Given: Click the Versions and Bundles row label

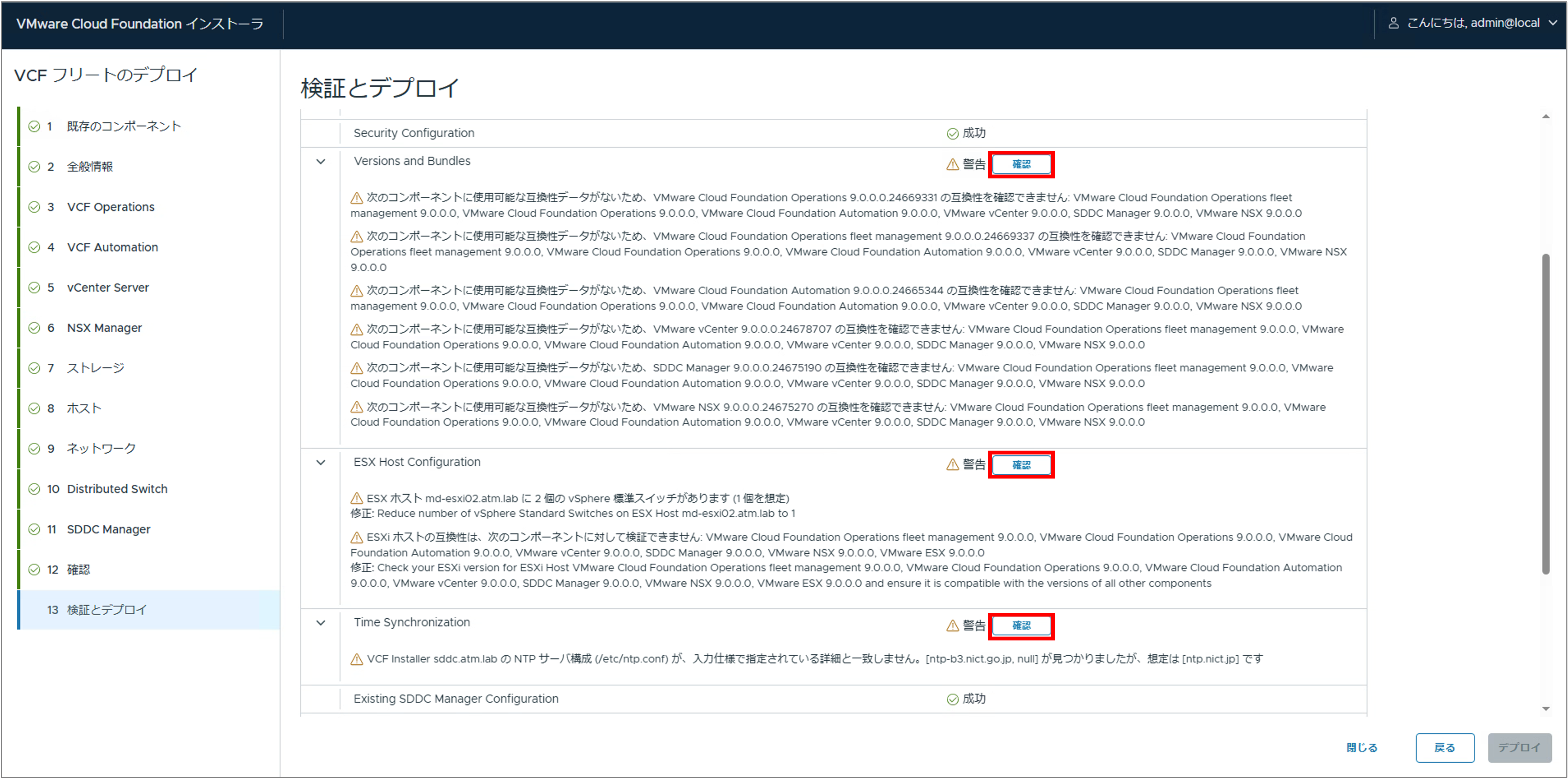Looking at the screenshot, I should [x=412, y=161].
